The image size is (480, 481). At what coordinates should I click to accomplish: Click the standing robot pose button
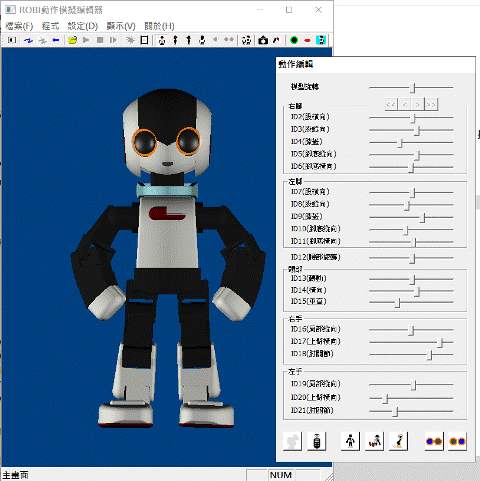tap(350, 441)
